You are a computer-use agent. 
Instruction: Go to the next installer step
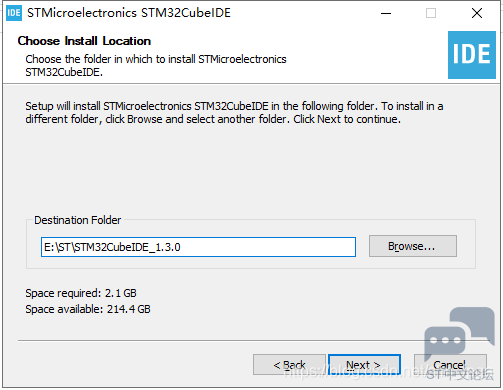(364, 365)
